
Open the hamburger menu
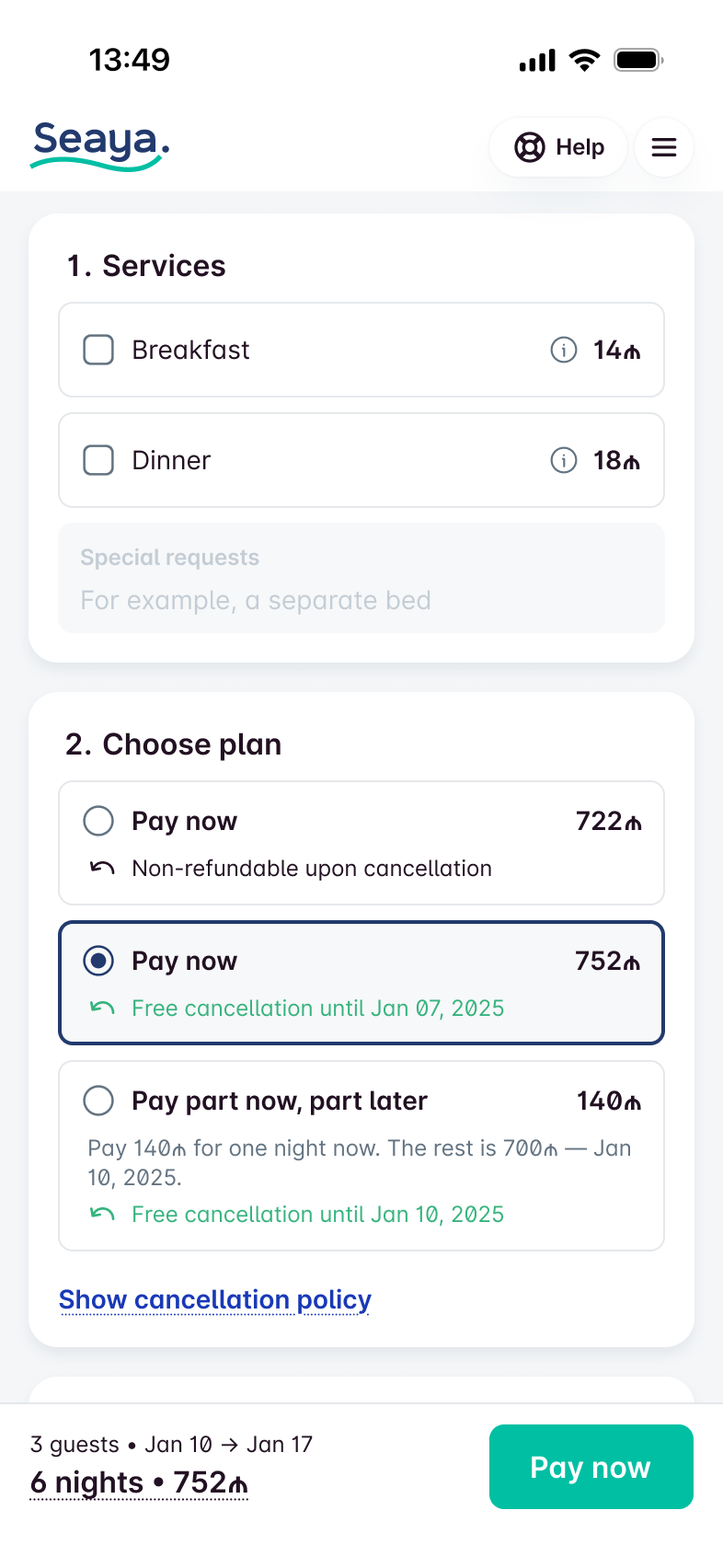(x=664, y=147)
